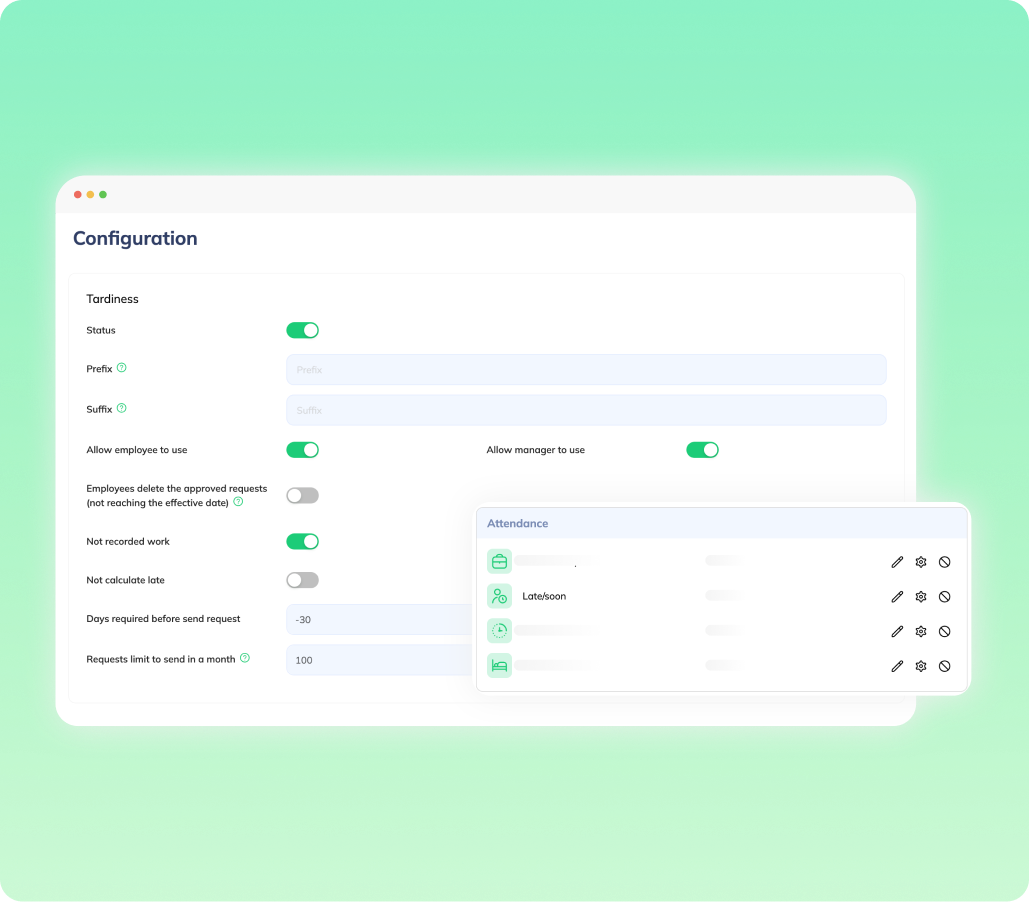Screen dimensions: 1029x902
Task: Edit the Late/soon row with pencil icon
Action: [x=897, y=597]
